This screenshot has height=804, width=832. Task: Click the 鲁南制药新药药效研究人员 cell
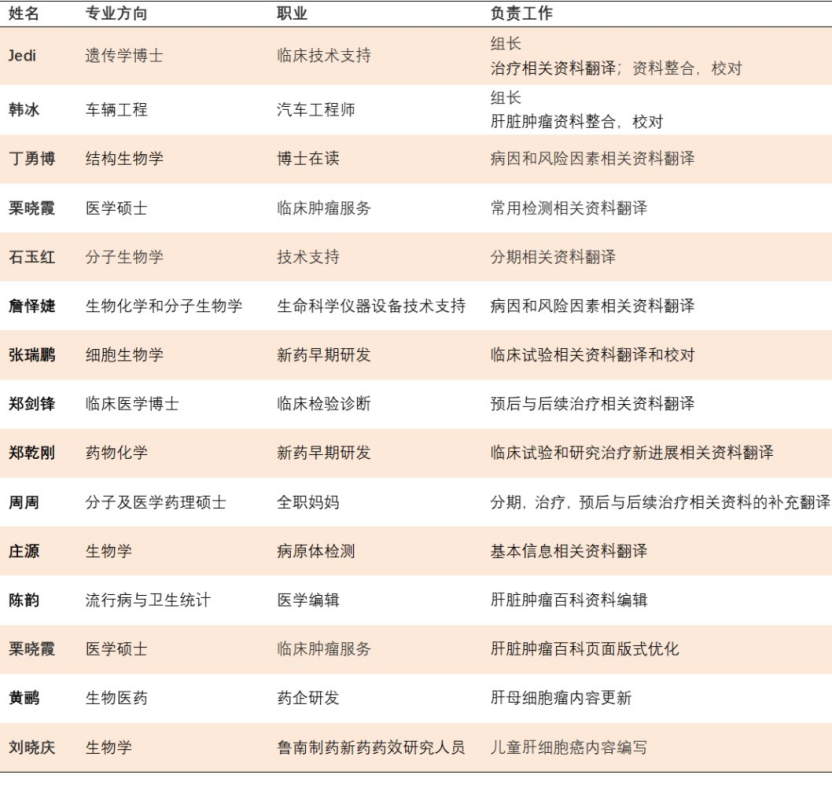click(x=371, y=747)
